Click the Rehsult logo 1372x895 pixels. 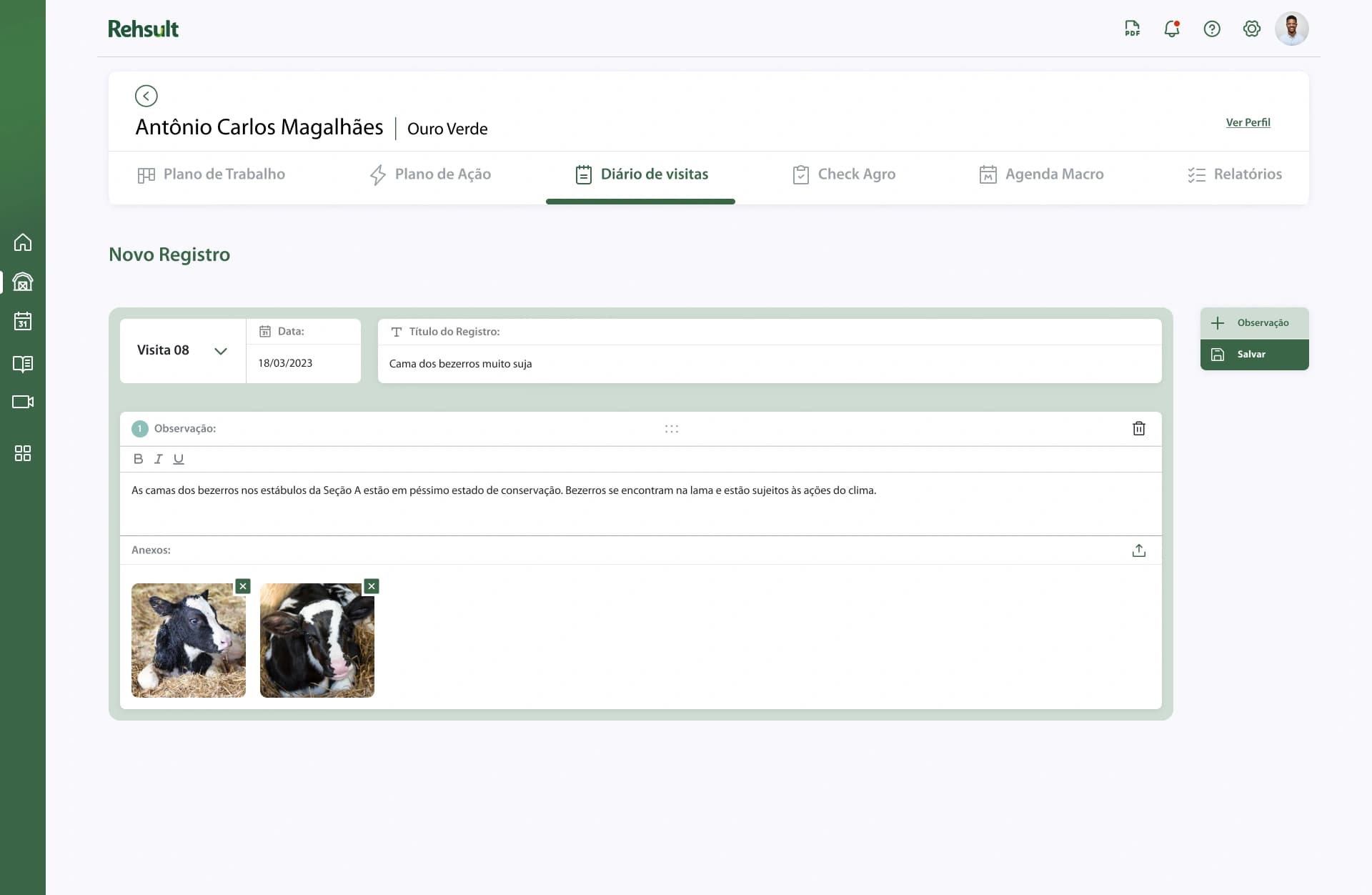pyautogui.click(x=143, y=29)
